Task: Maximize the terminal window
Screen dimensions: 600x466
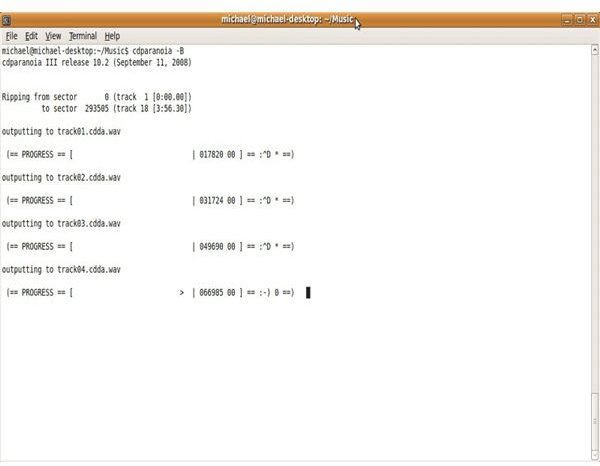Action: tap(580, 20)
